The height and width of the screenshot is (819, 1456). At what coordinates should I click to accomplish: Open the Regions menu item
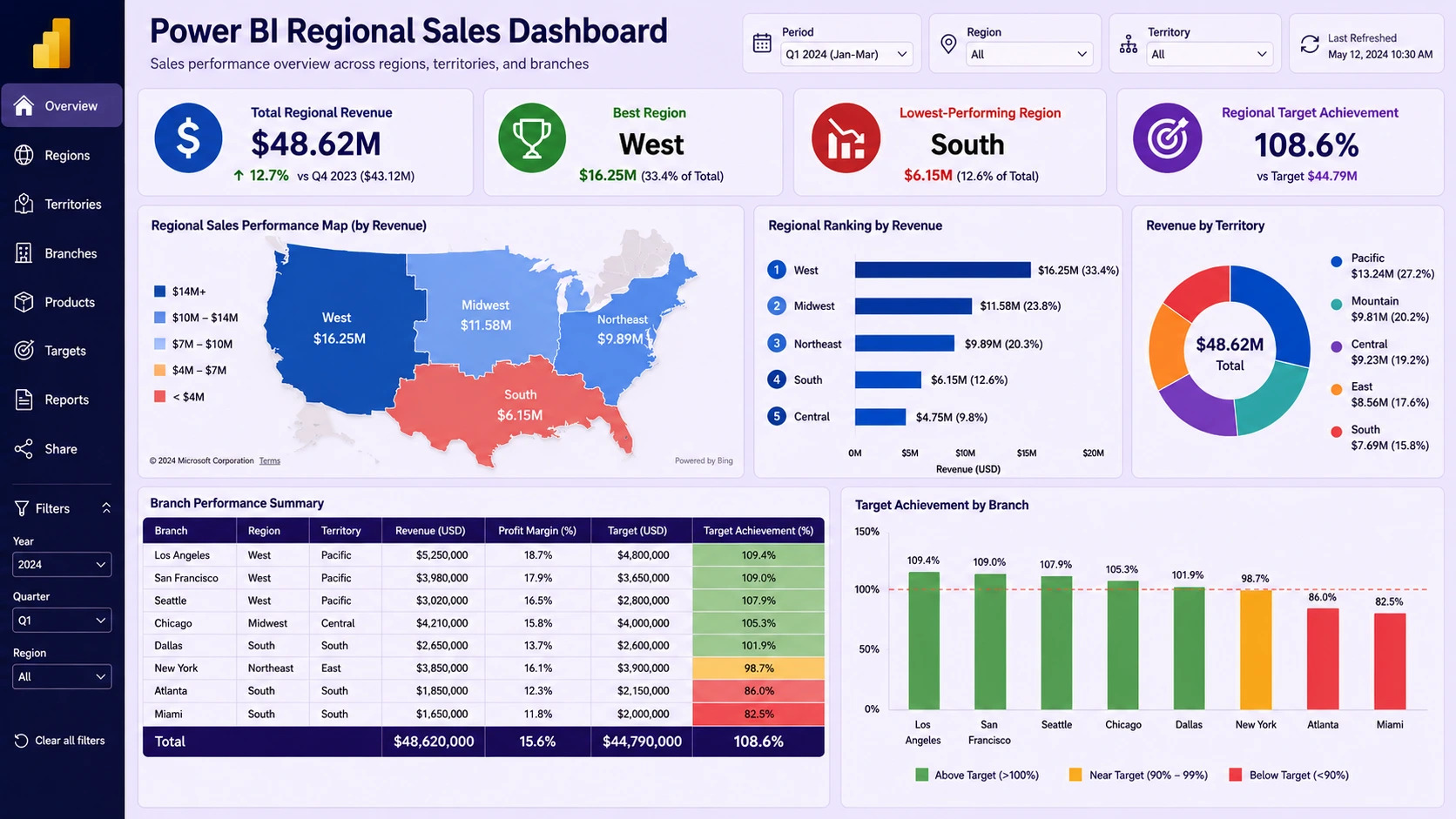[x=62, y=155]
